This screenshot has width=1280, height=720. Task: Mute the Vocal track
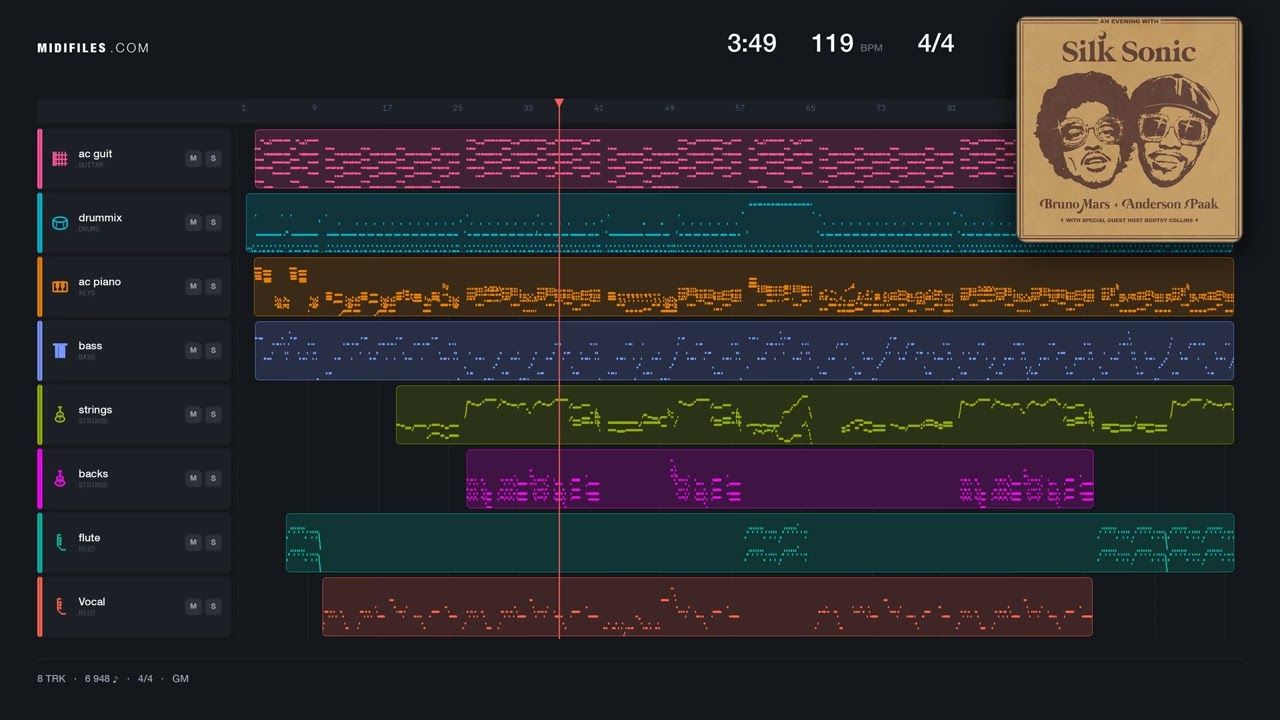click(x=193, y=606)
